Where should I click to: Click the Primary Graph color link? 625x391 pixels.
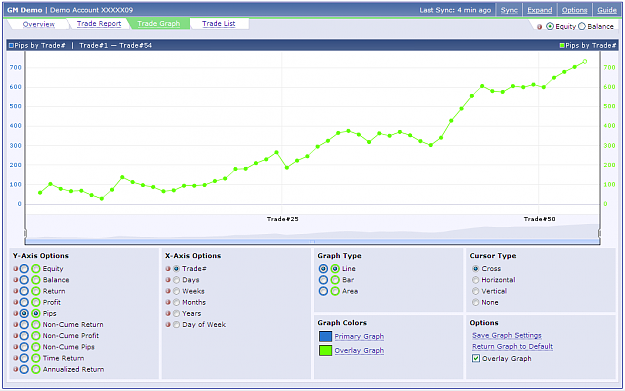point(359,336)
